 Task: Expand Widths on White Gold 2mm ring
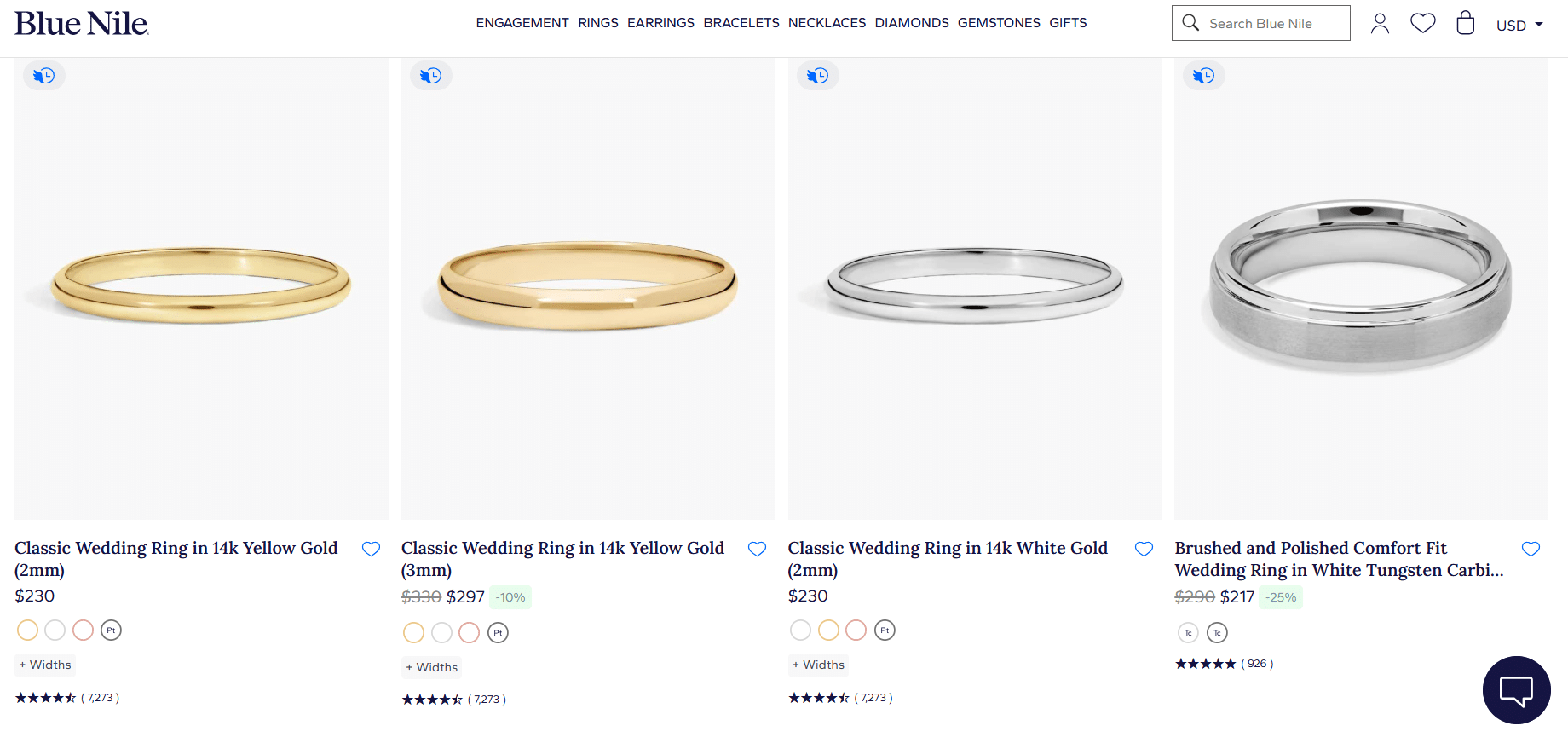tap(818, 665)
